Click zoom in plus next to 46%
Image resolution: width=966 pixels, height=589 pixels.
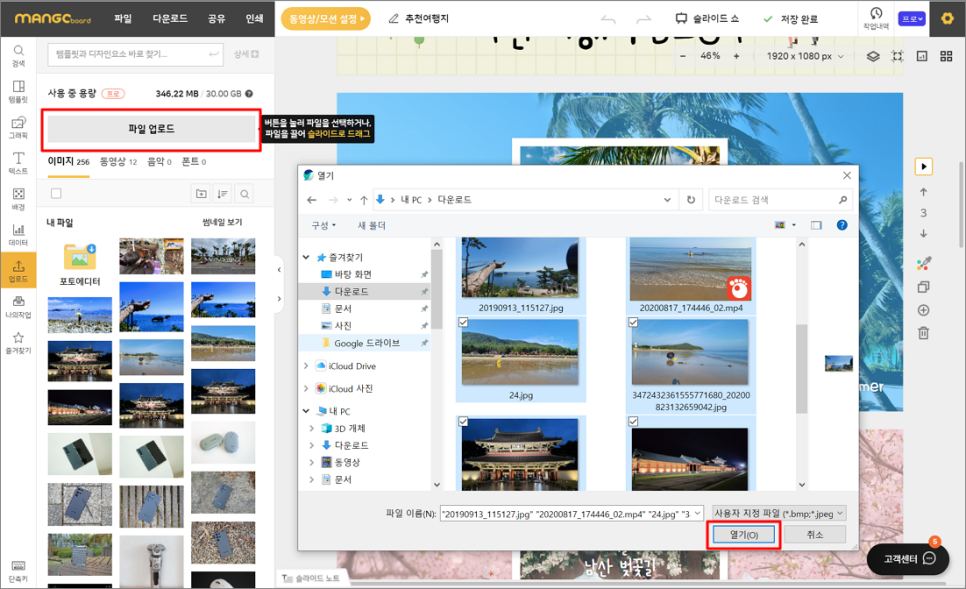tap(736, 56)
